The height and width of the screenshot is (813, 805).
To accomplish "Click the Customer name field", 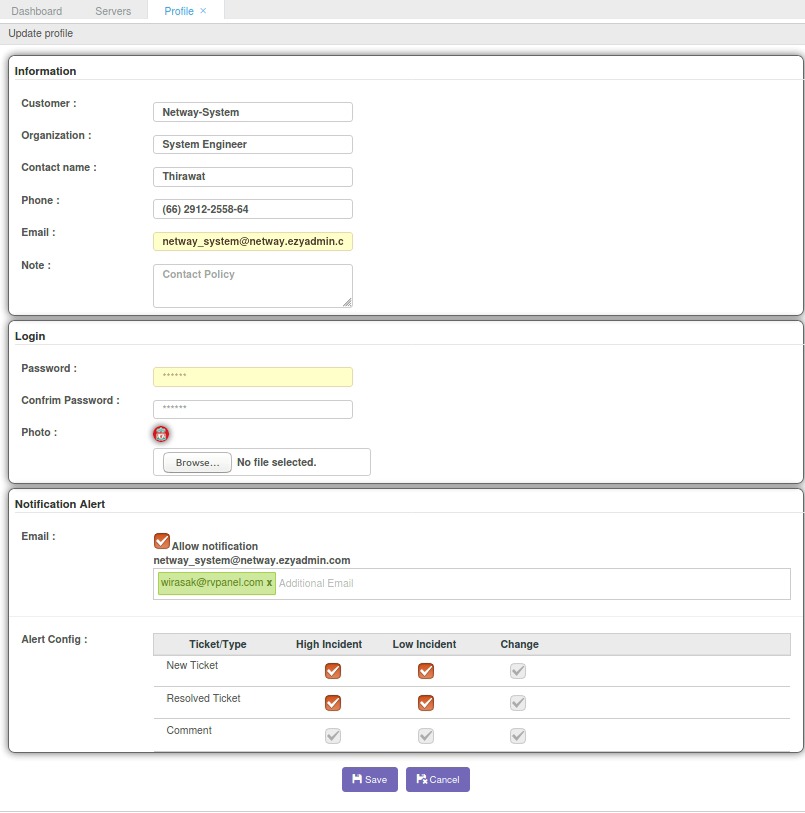I will 252,112.
